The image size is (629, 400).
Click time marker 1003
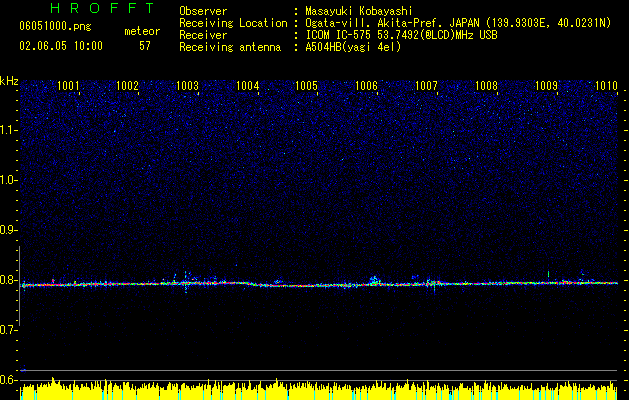point(187,86)
